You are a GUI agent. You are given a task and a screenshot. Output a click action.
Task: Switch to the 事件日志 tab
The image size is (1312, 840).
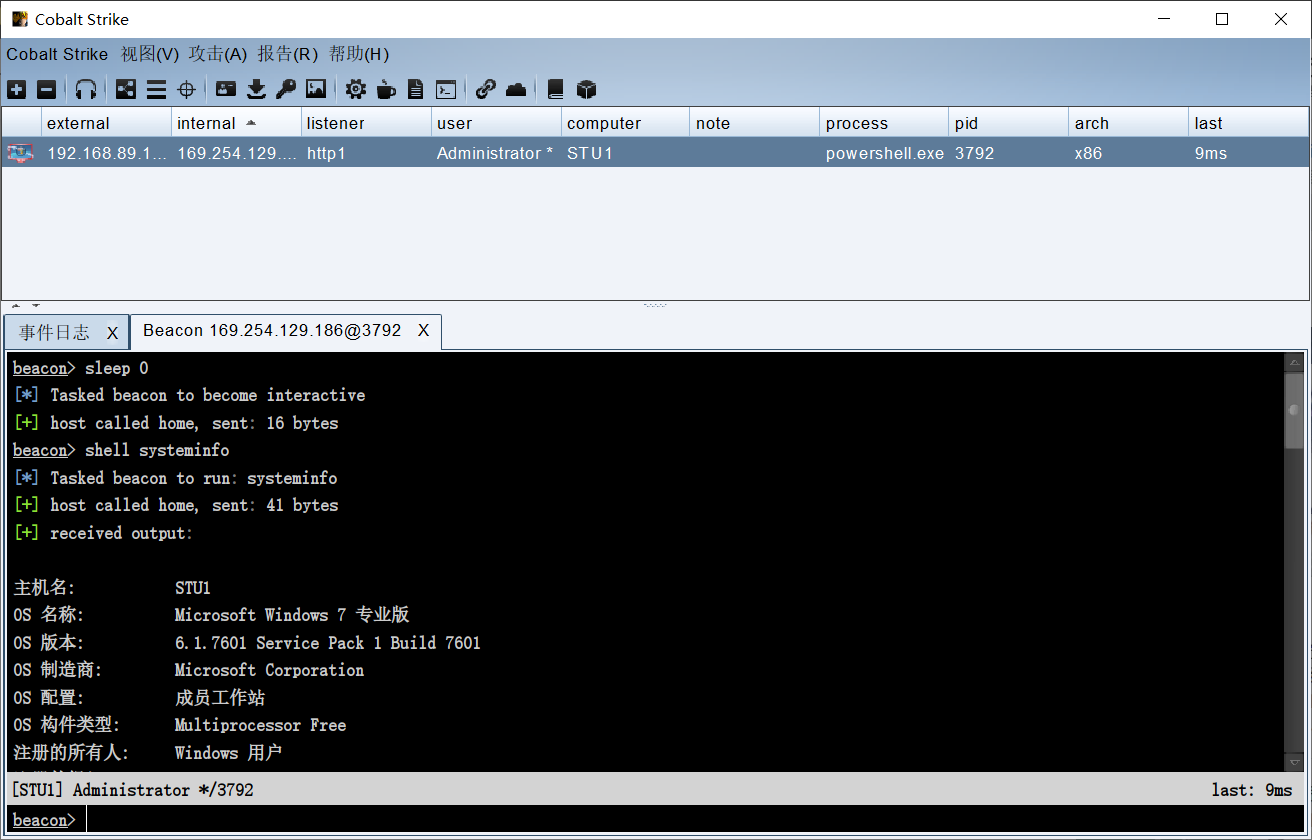(54, 332)
